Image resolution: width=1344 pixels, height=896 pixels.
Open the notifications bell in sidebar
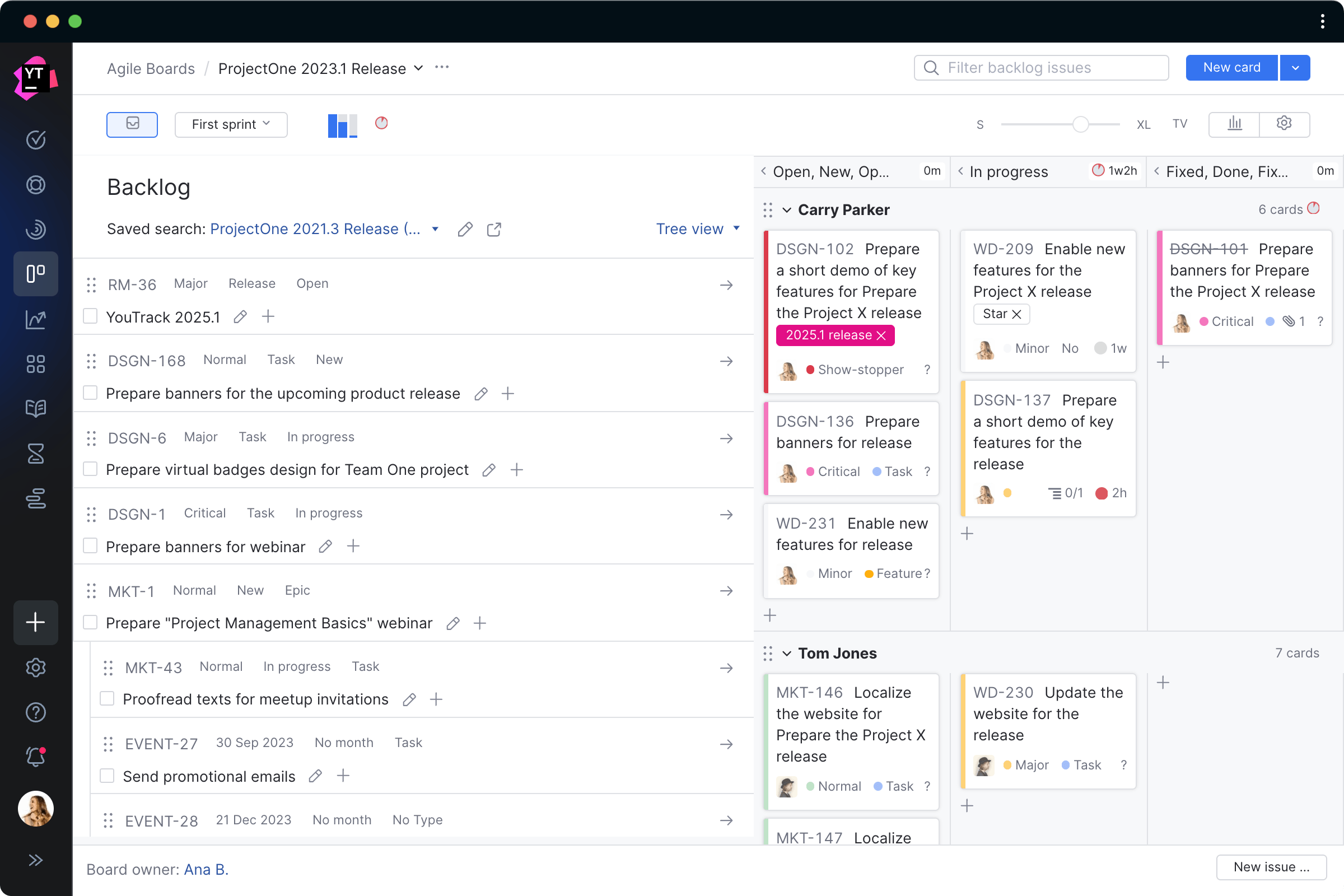coord(35,757)
